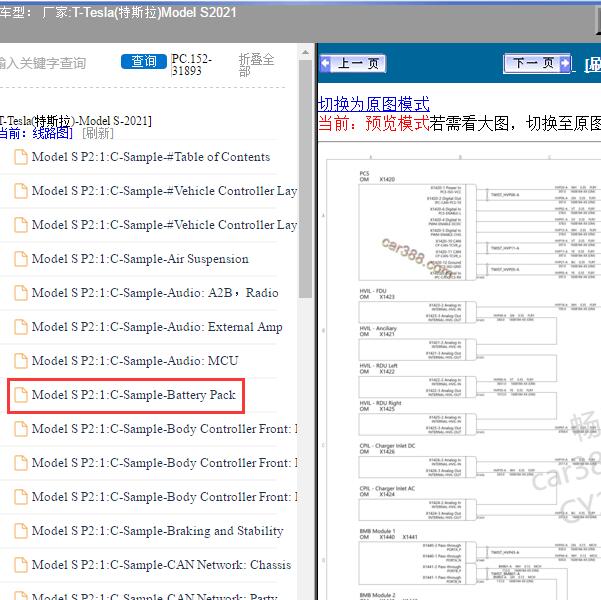
Task: Click the PC.152-31893 code text
Action: pos(191,65)
